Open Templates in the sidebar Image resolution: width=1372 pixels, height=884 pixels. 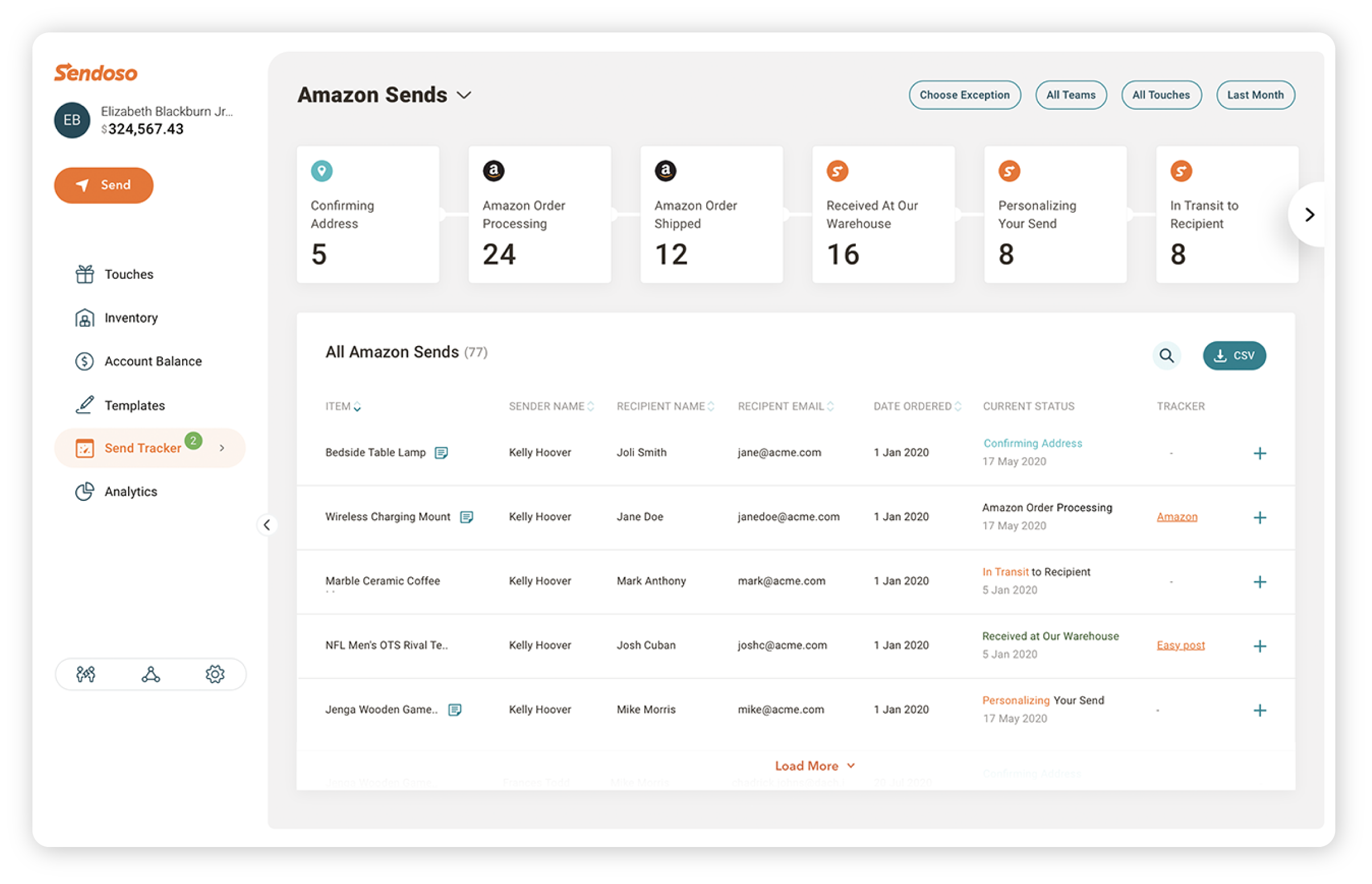coord(120,405)
